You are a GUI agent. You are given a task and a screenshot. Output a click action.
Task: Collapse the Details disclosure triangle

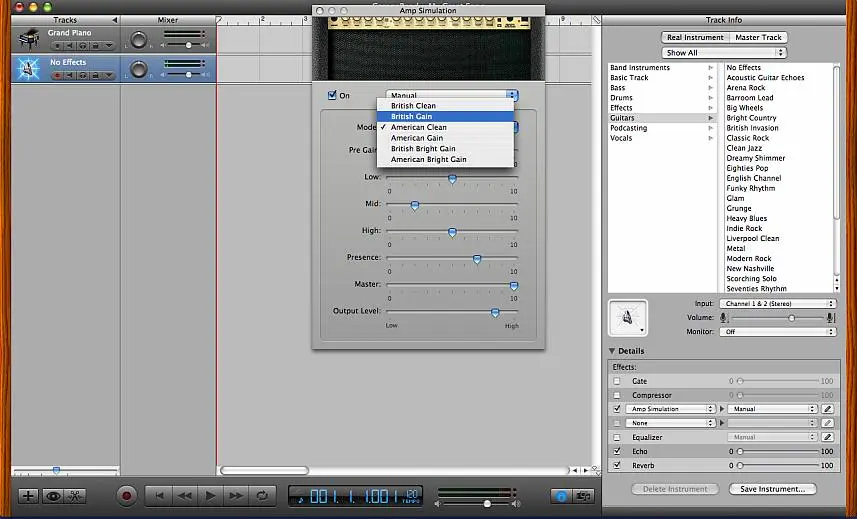tap(612, 351)
